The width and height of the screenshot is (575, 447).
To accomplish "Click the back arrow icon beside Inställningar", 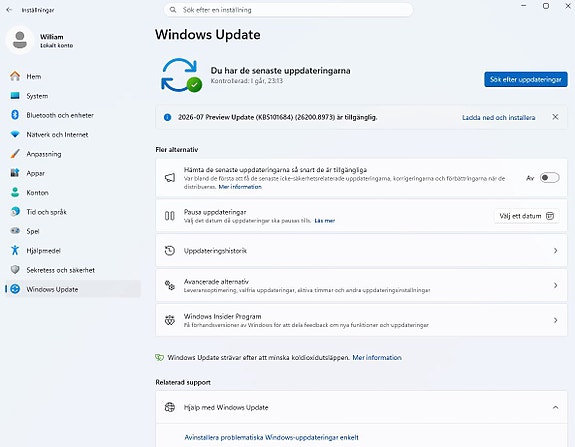I will pos(10,10).
